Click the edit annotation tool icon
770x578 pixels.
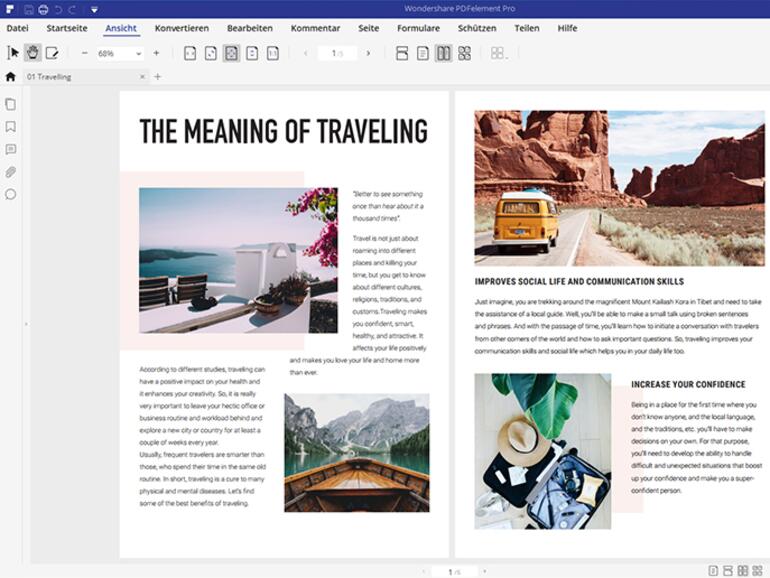click(x=52, y=53)
